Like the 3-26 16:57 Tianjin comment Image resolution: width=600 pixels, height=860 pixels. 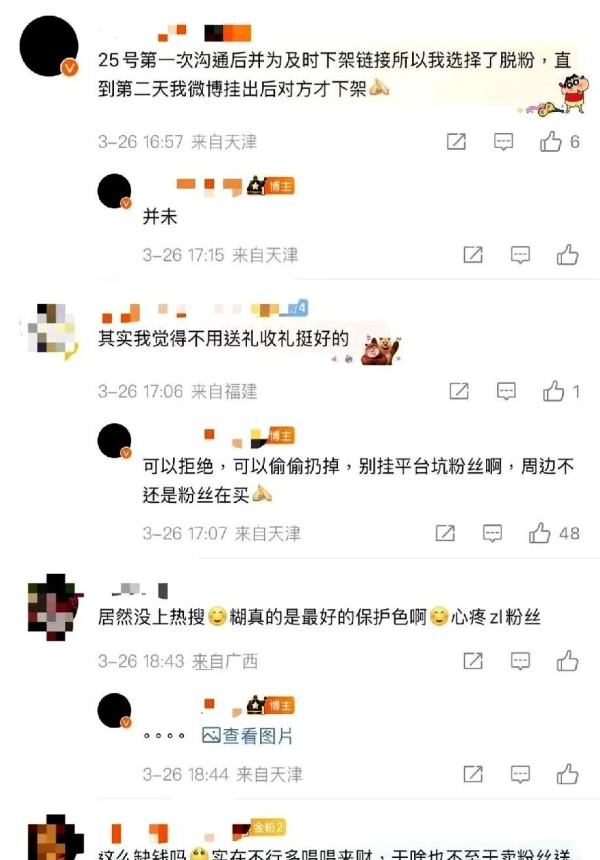(x=551, y=142)
